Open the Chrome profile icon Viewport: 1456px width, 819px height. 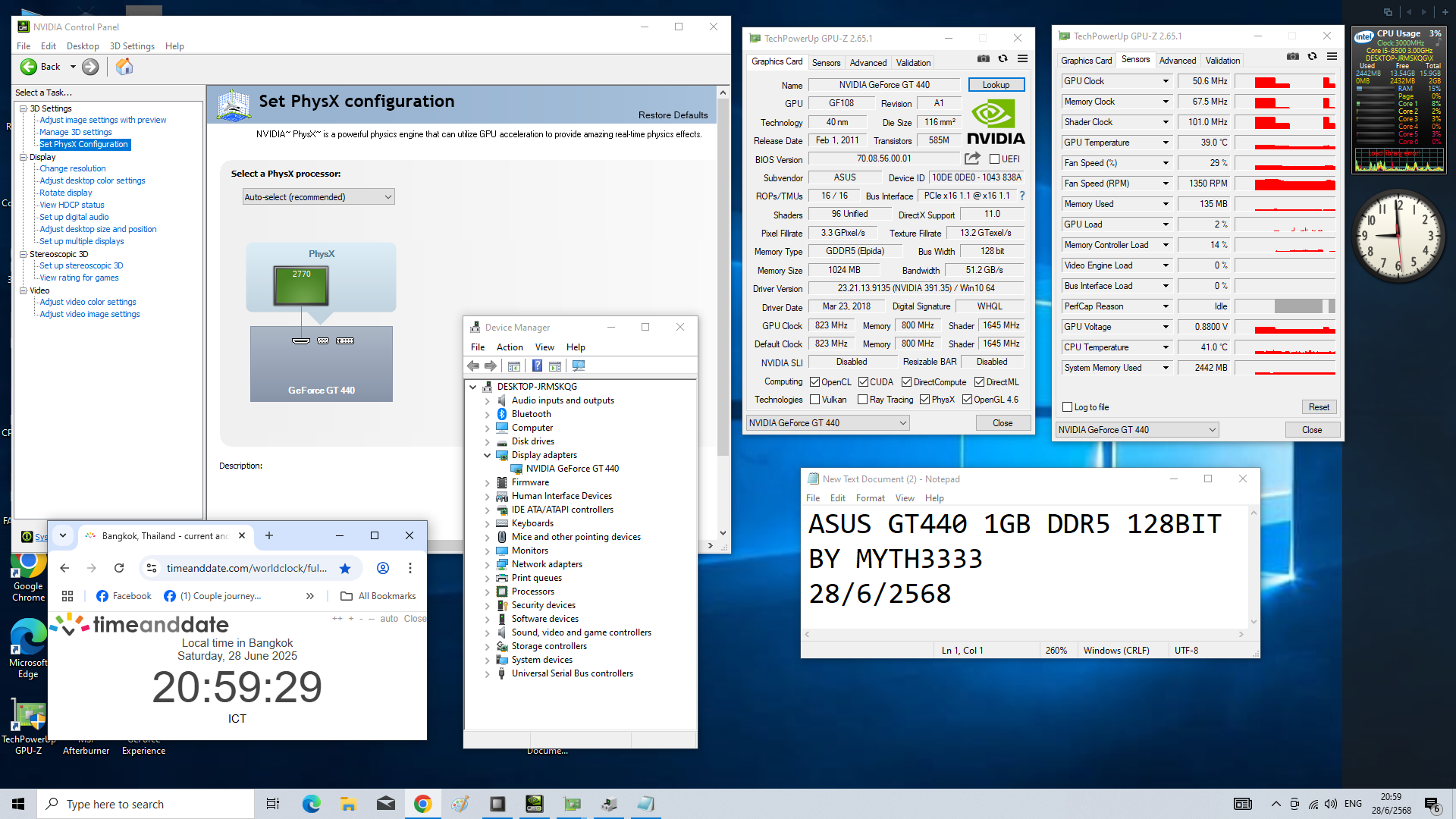383,568
